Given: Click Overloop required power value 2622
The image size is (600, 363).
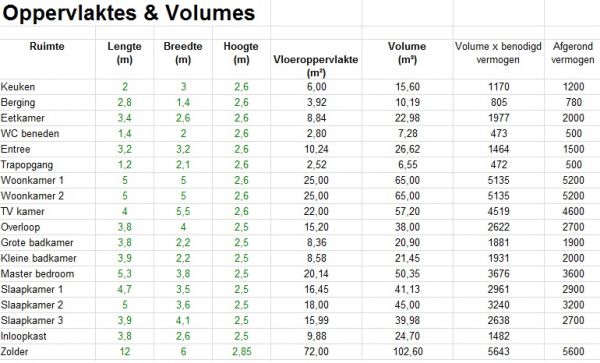Looking at the screenshot, I should click(x=498, y=227).
